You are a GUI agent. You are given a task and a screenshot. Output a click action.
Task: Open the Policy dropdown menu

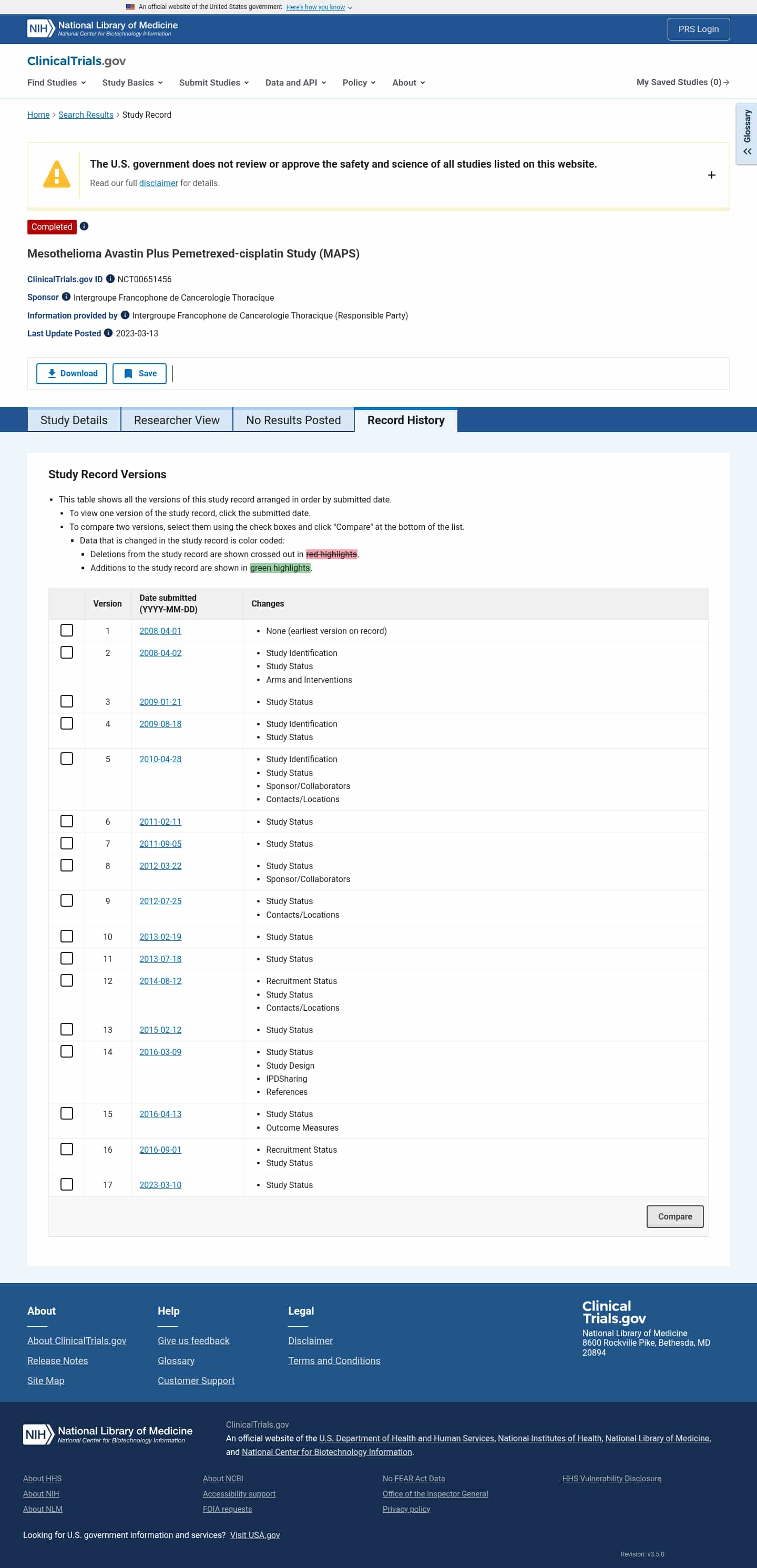[x=359, y=83]
